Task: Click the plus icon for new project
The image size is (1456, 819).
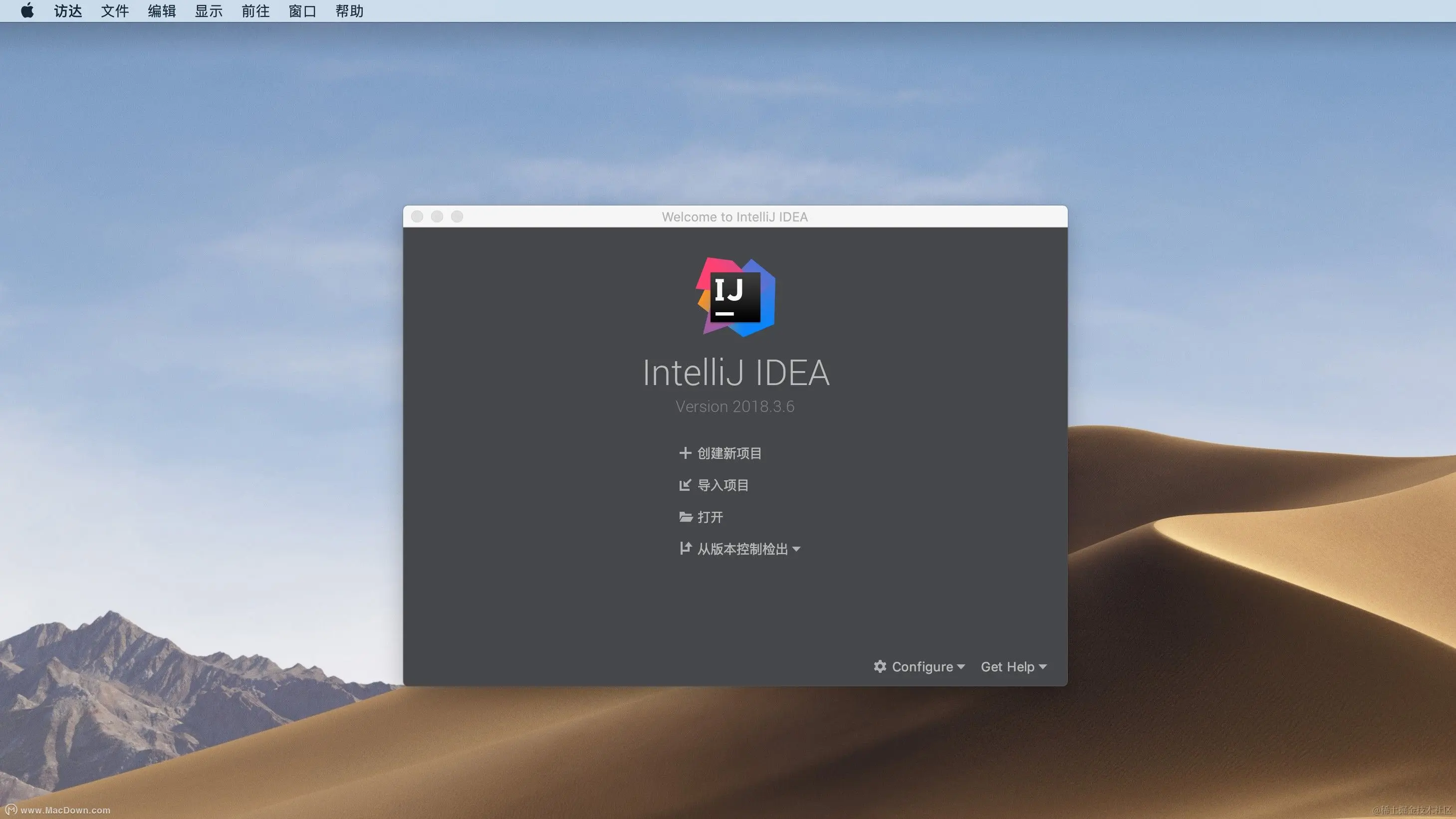Action: (685, 453)
